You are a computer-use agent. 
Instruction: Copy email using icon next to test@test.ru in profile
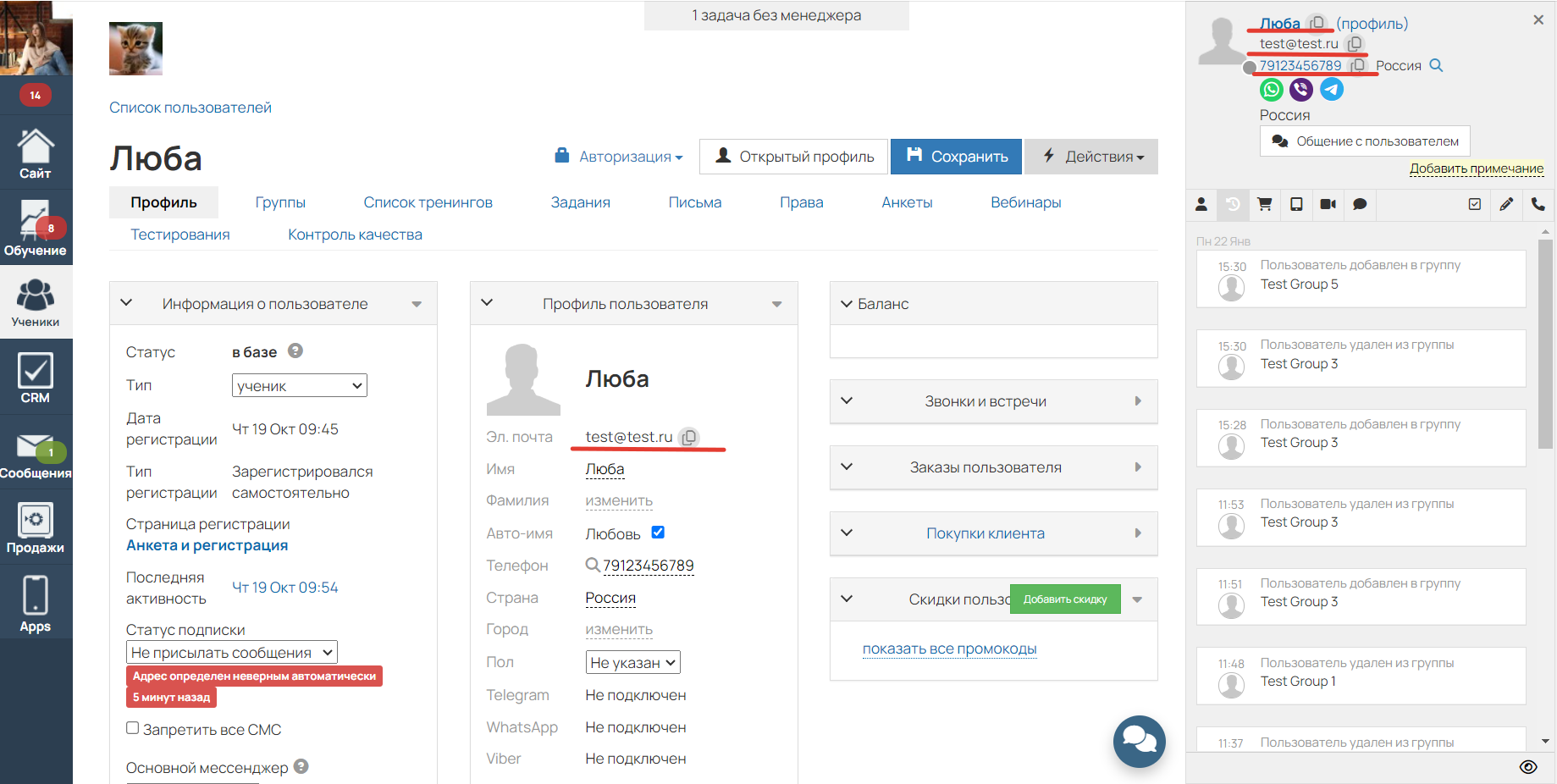tap(689, 438)
